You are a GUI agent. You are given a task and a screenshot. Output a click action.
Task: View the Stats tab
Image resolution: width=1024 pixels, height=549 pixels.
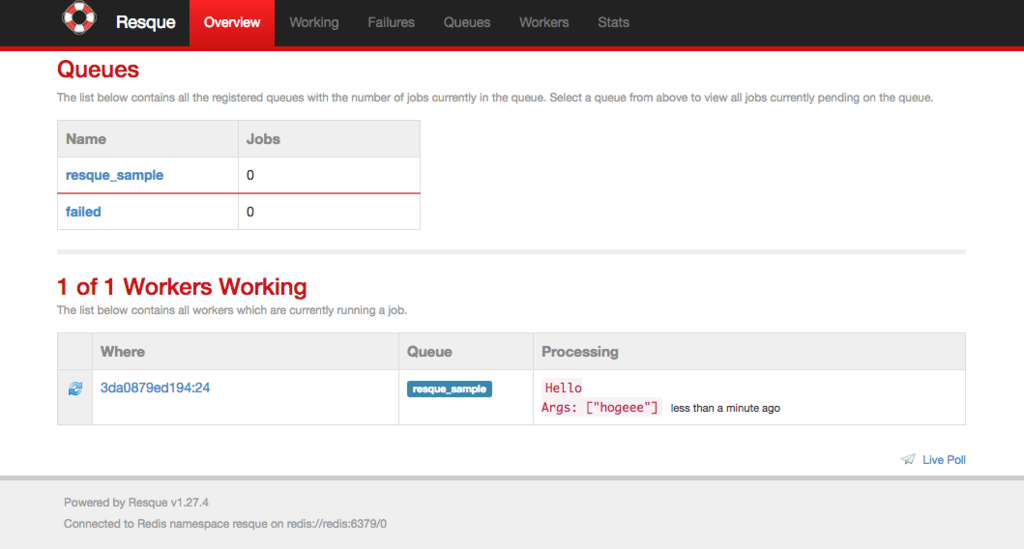pyautogui.click(x=613, y=23)
